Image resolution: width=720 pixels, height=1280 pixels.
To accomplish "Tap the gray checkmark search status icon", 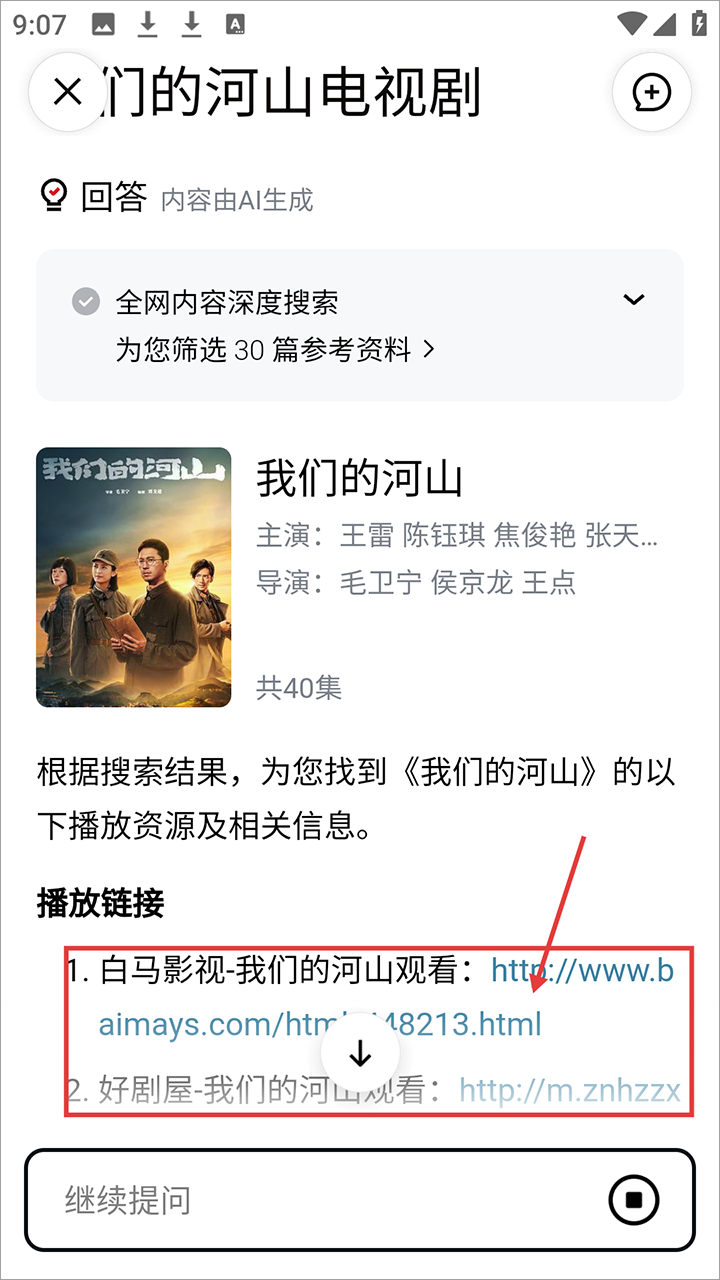I will click(86, 301).
